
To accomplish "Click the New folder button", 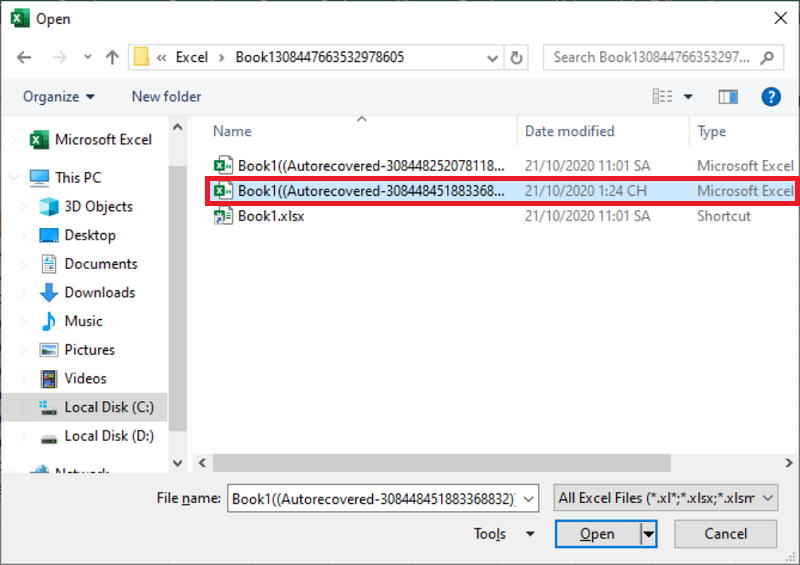I will point(166,97).
